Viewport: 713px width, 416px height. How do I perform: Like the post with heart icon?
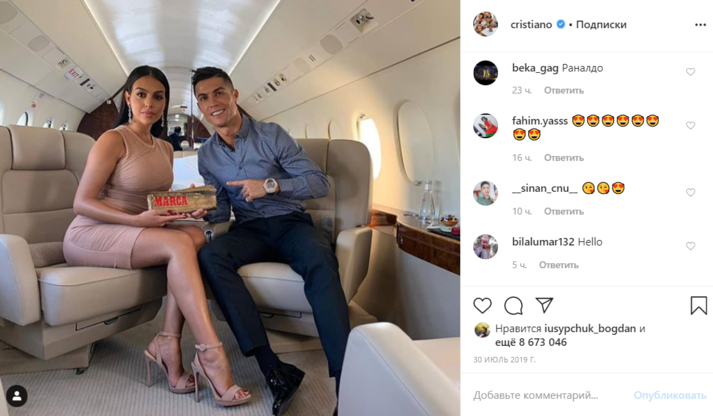coord(482,306)
